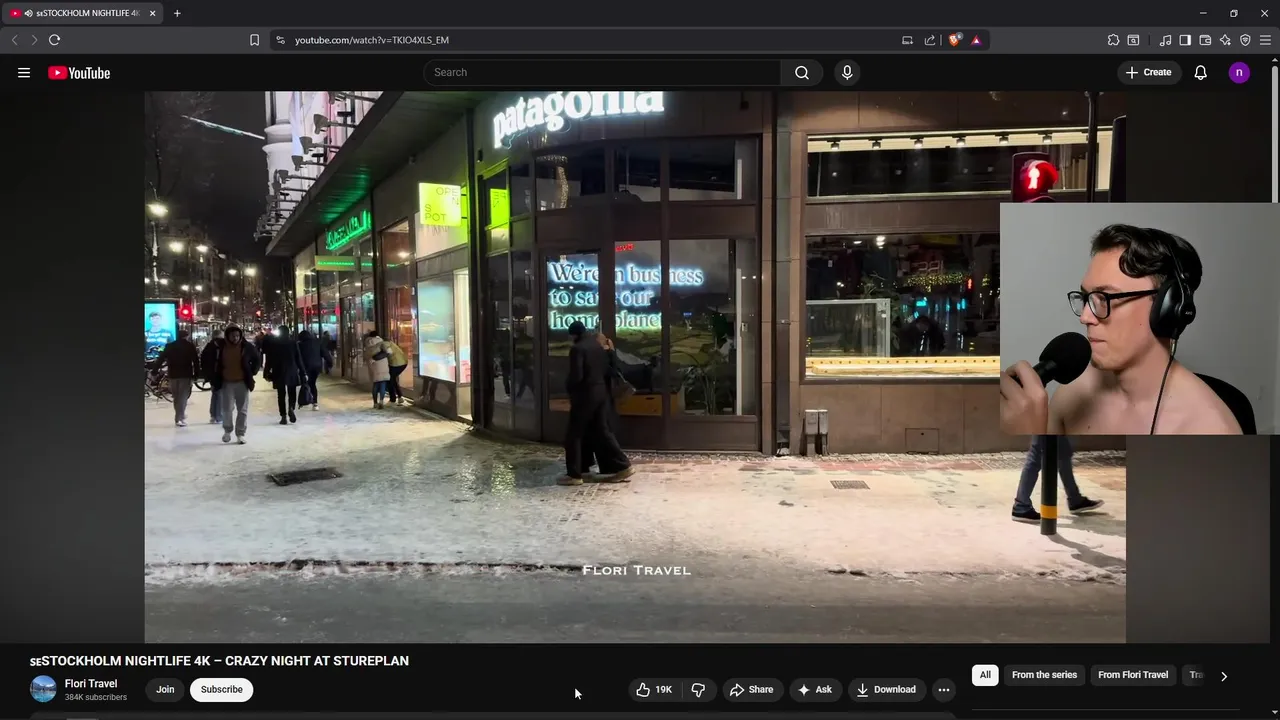Image resolution: width=1280 pixels, height=720 pixels.
Task: Toggle the browser sidebar panel
Action: (x=1185, y=40)
